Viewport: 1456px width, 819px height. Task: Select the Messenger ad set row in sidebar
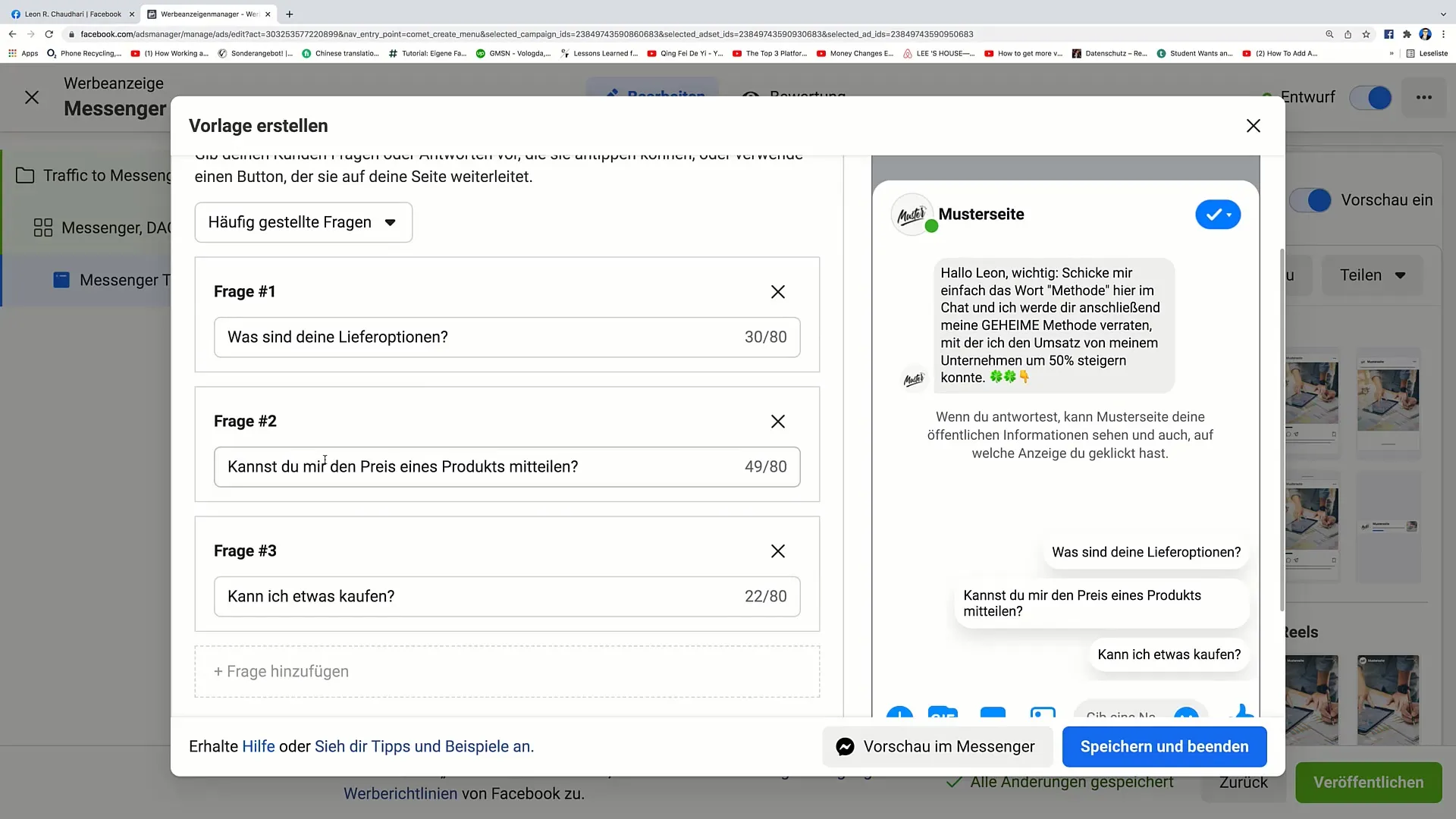click(87, 227)
